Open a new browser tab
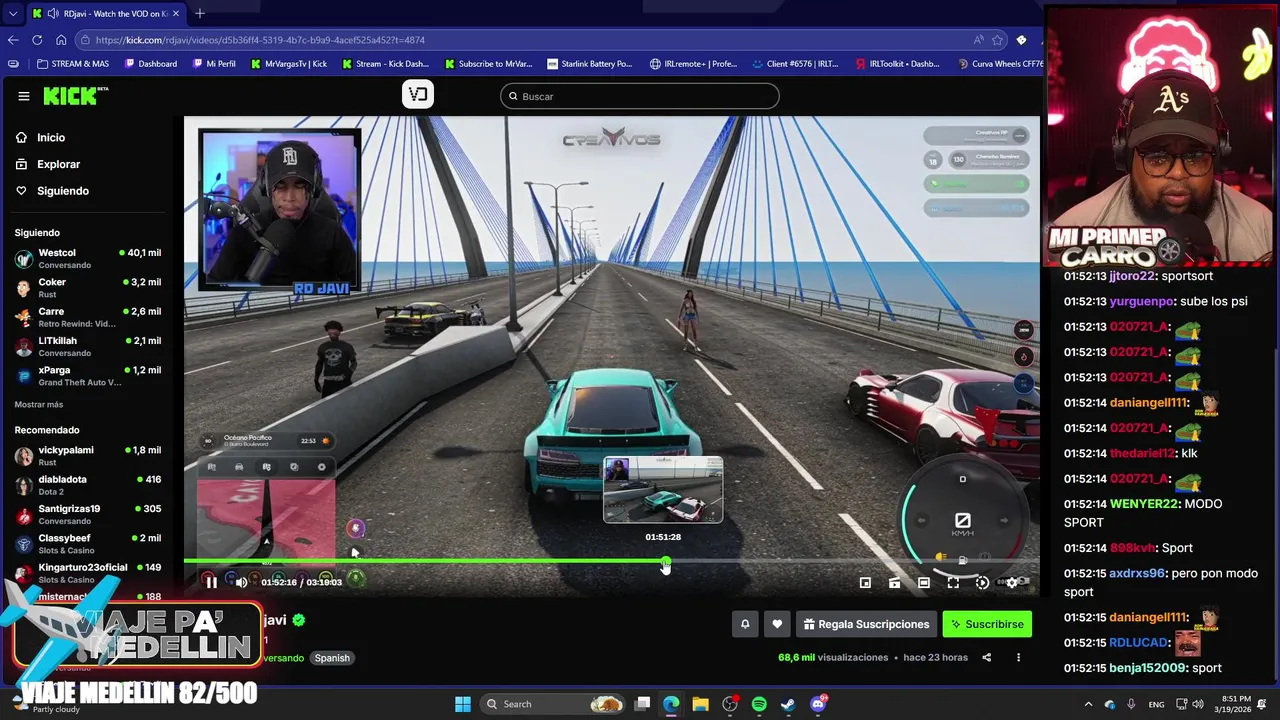Screen dimensions: 1280x720 click(200, 13)
